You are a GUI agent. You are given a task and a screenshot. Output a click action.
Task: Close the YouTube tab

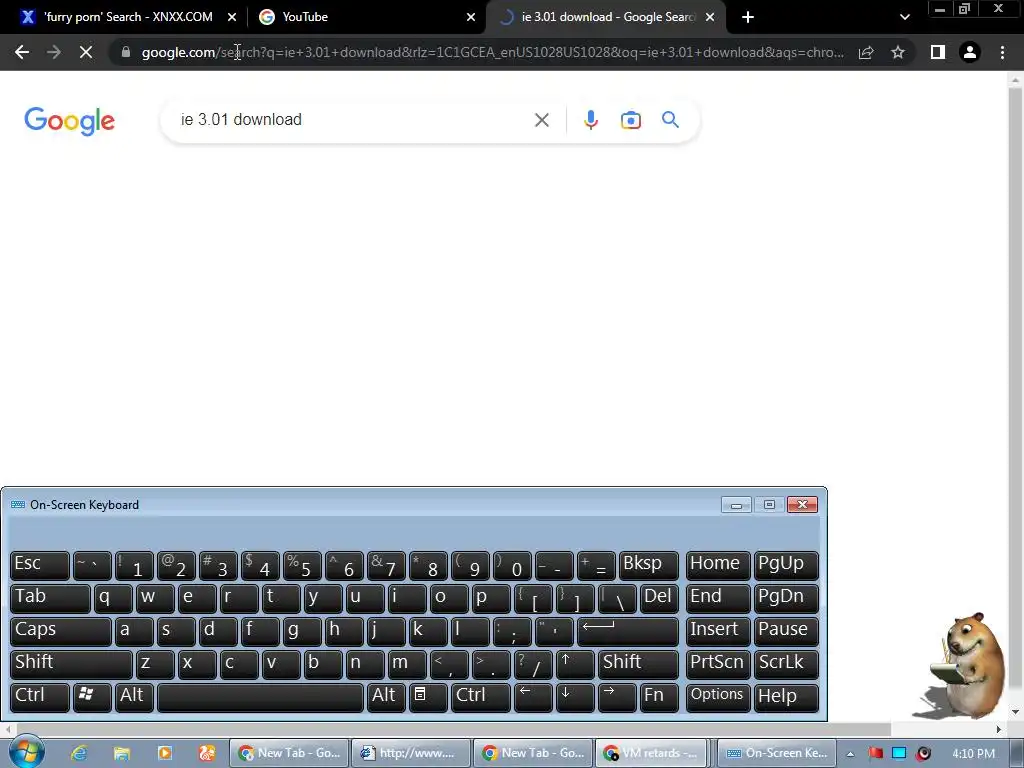(x=471, y=17)
